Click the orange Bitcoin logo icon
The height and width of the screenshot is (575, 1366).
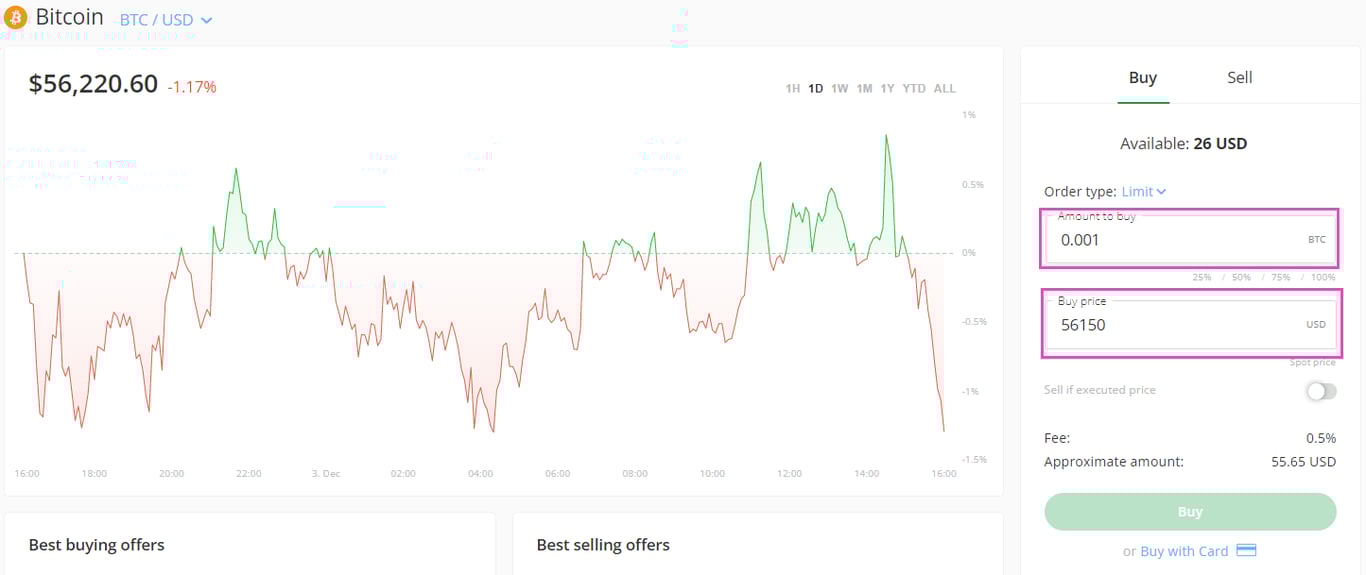tap(16, 17)
